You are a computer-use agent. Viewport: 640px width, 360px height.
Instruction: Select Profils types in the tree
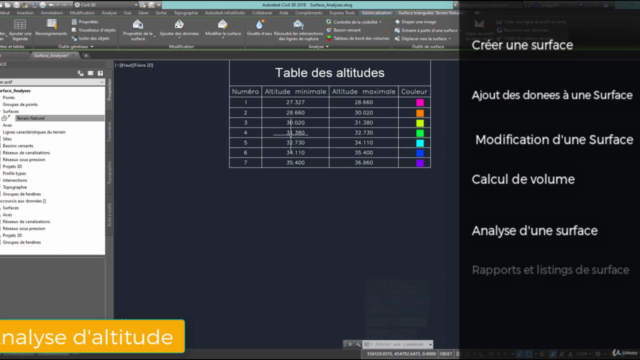15,173
